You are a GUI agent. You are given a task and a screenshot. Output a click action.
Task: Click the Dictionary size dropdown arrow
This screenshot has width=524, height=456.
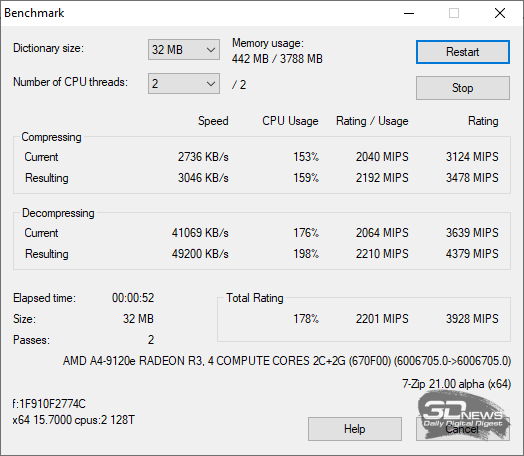(x=211, y=50)
